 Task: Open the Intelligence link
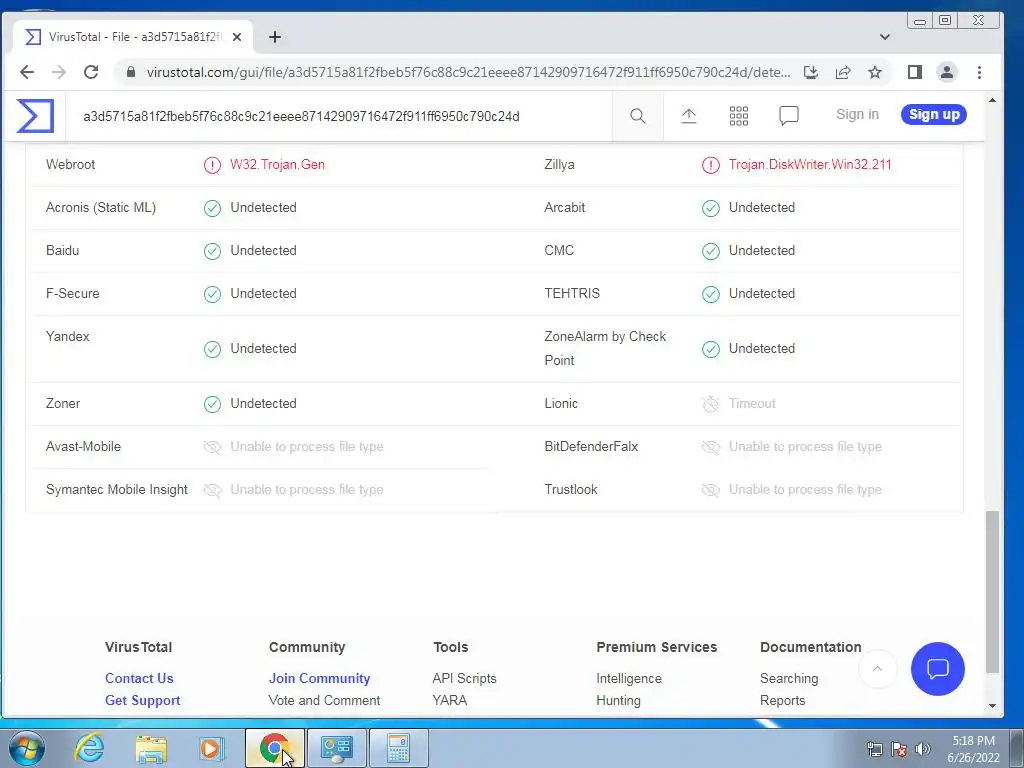click(x=629, y=678)
